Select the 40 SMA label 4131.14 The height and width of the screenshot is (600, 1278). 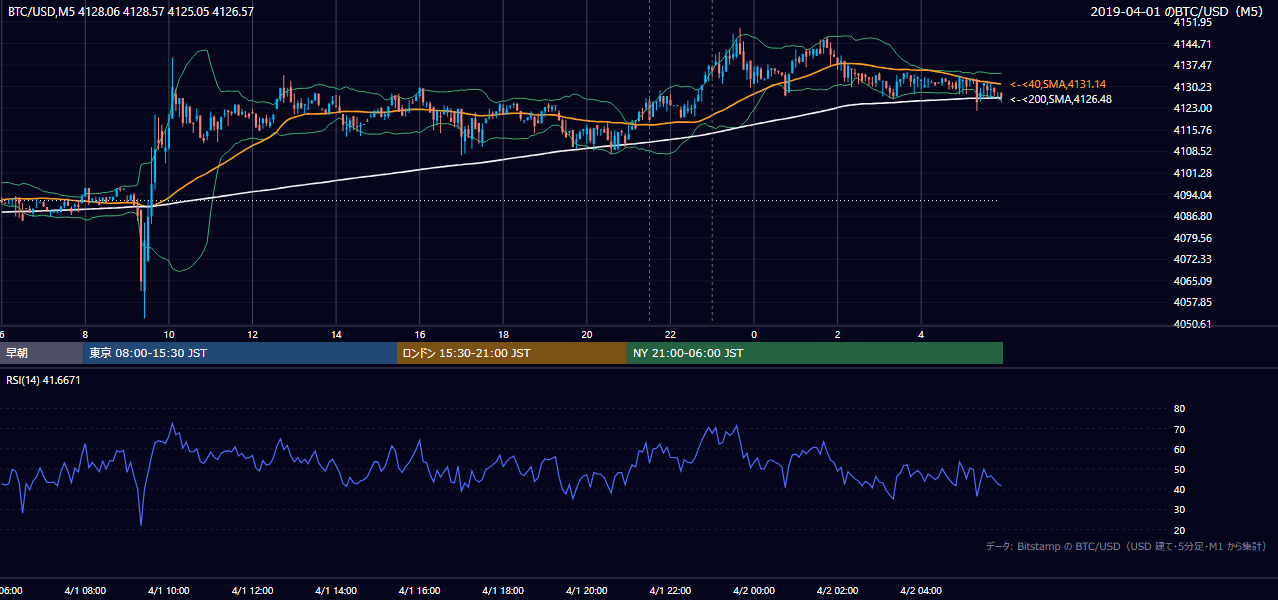1059,84
